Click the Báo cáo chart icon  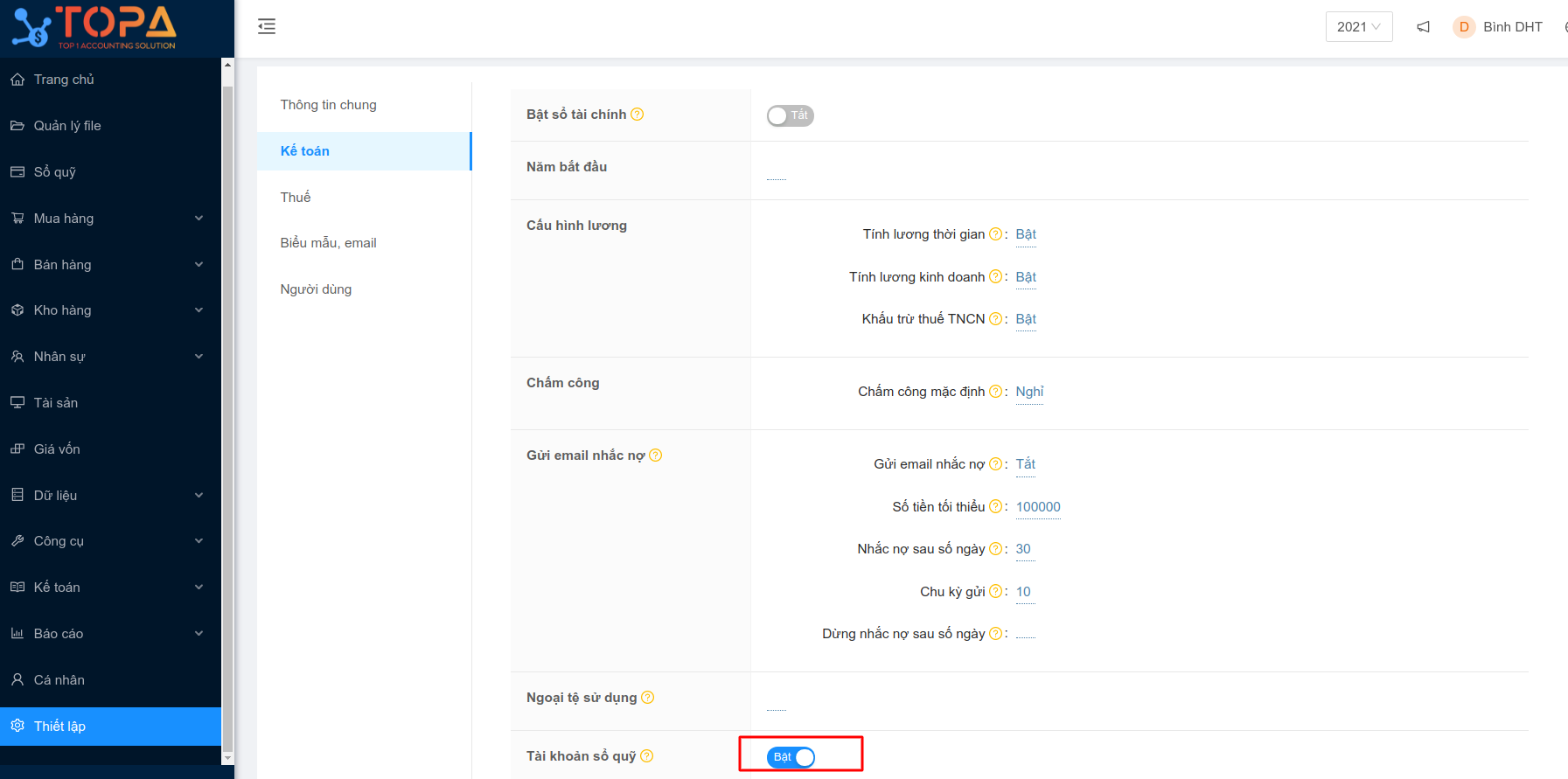[17, 634]
